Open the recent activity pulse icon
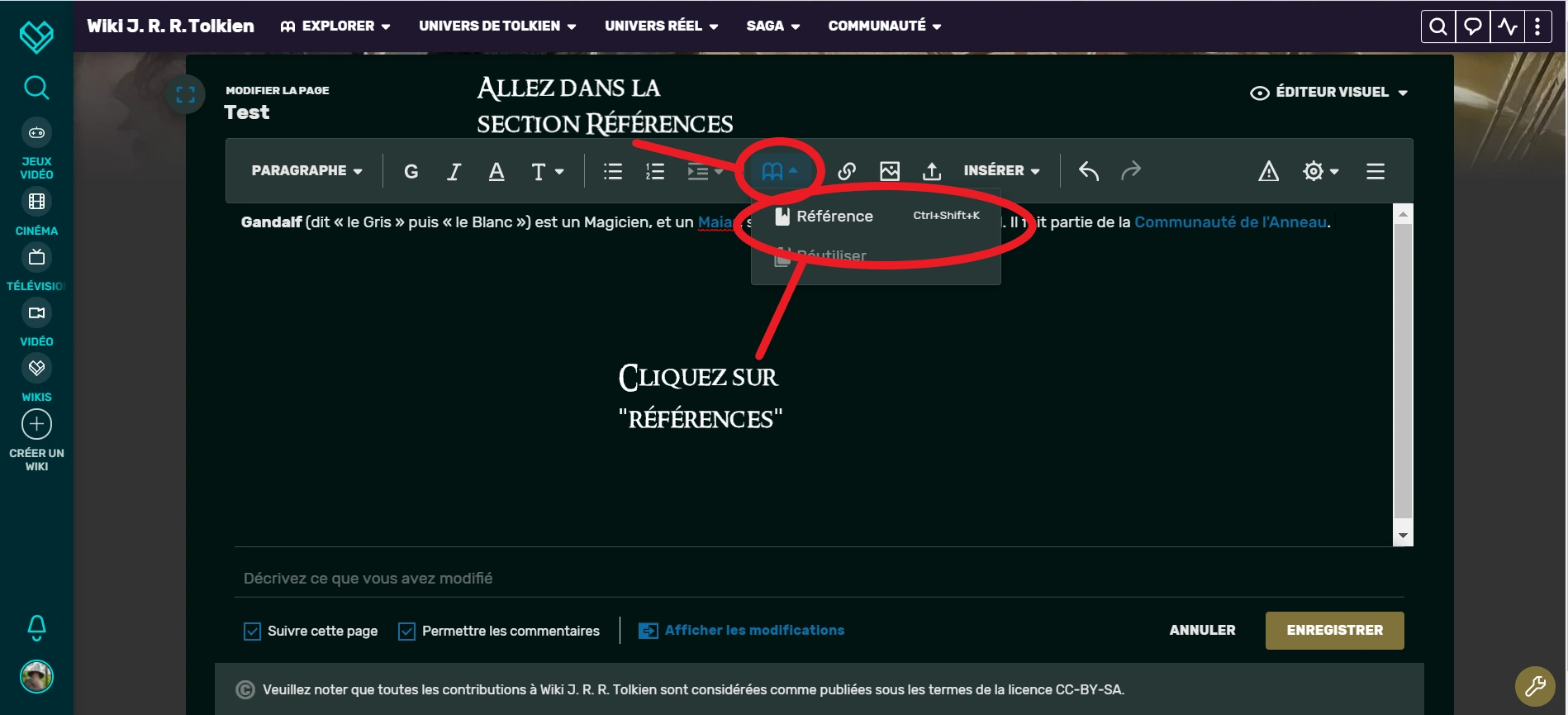 click(x=1507, y=26)
